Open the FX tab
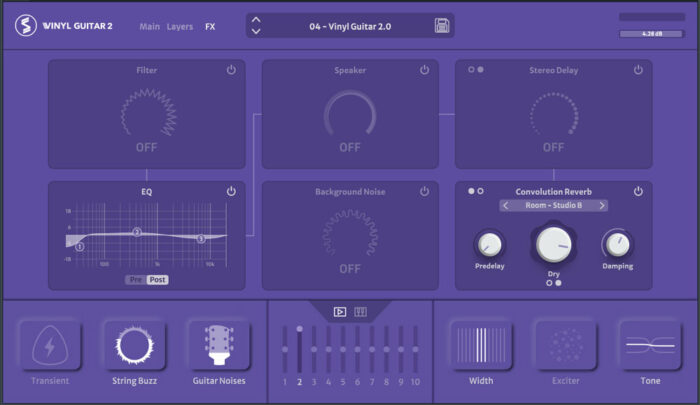This screenshot has height=405, width=700. pos(210,26)
